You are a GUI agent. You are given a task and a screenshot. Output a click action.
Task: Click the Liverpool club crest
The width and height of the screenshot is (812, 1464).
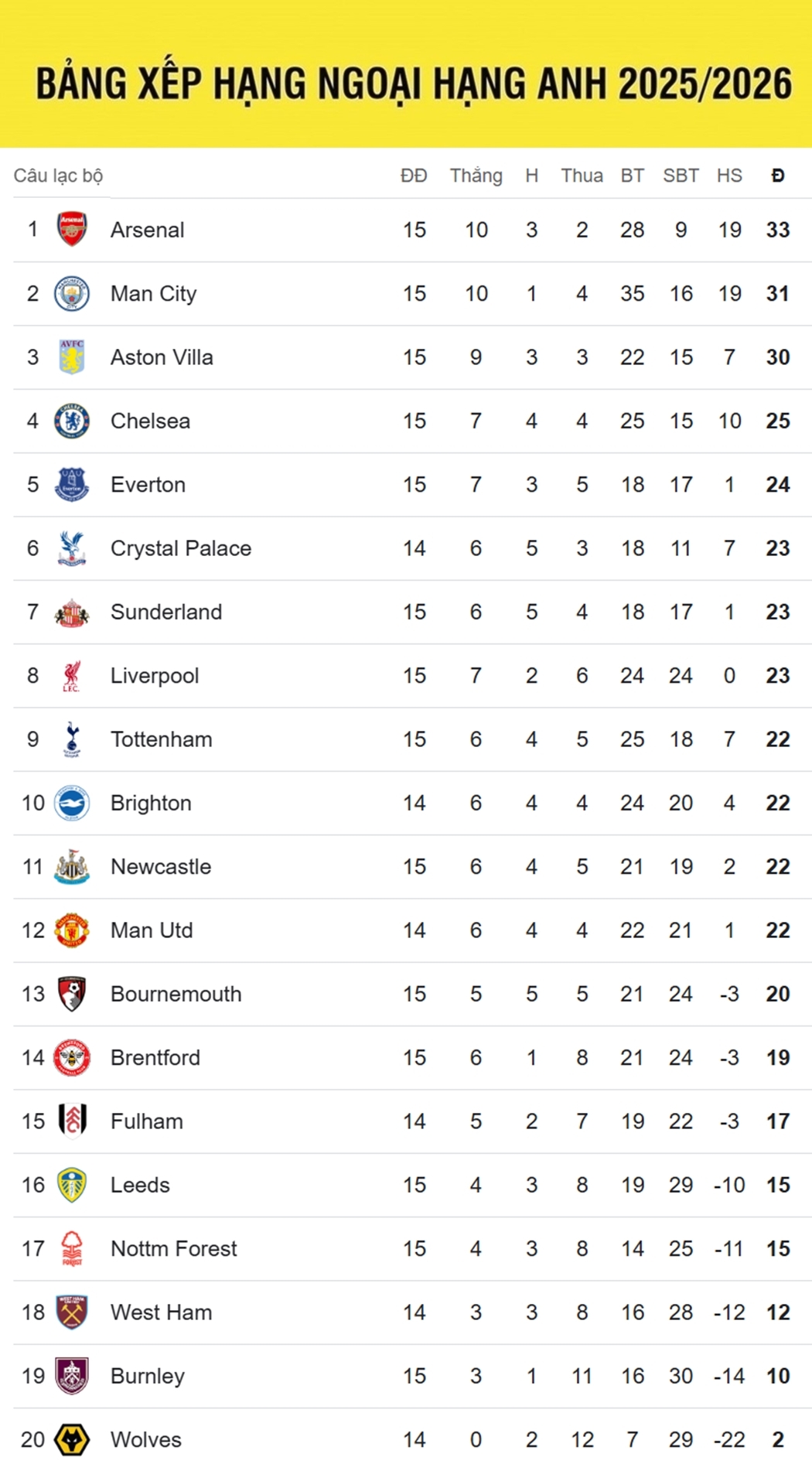coord(72,676)
